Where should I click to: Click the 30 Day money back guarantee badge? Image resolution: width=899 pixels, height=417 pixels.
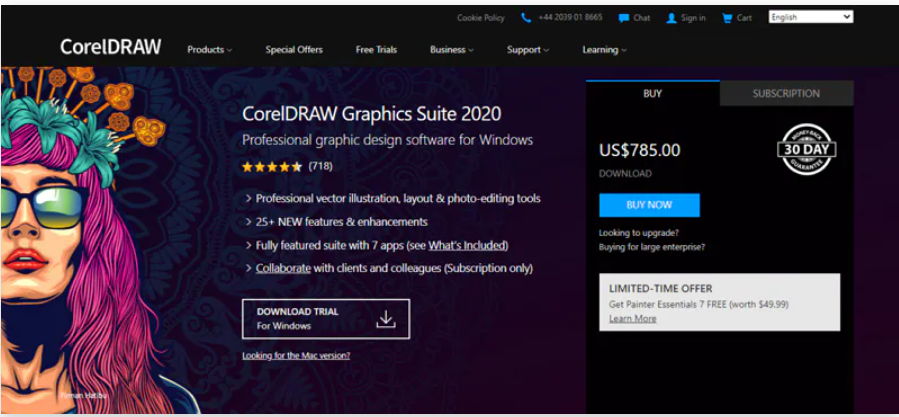click(807, 150)
